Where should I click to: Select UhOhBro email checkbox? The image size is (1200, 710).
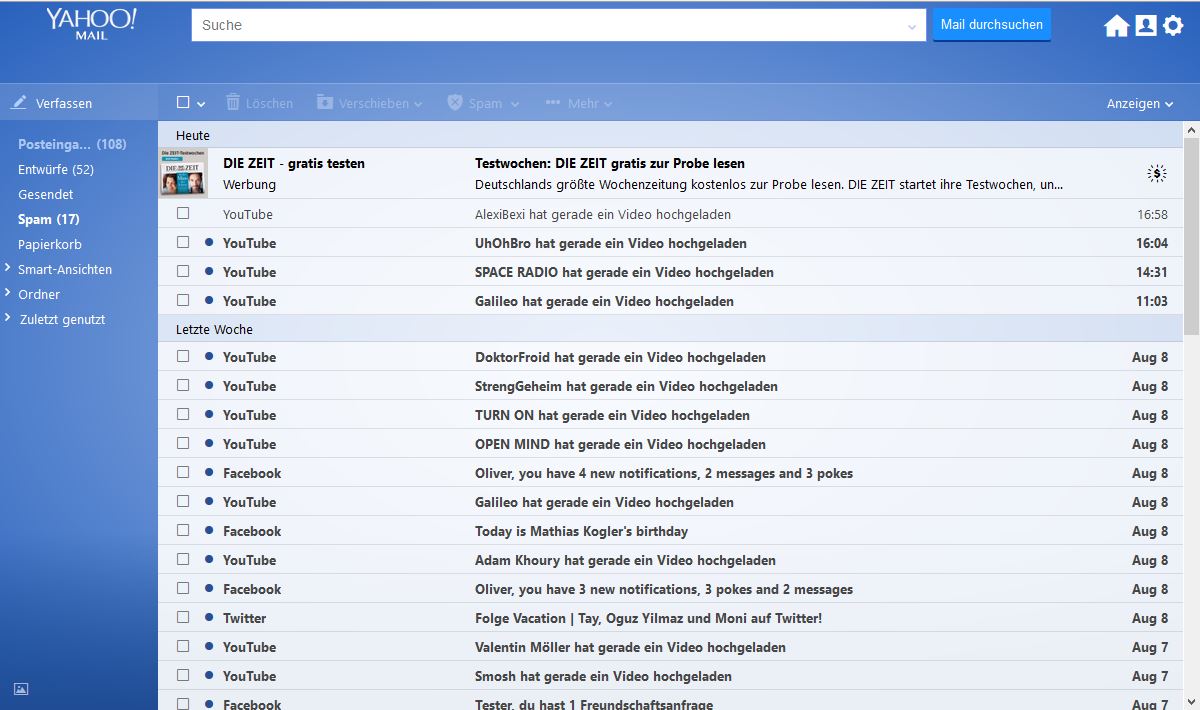tap(183, 242)
